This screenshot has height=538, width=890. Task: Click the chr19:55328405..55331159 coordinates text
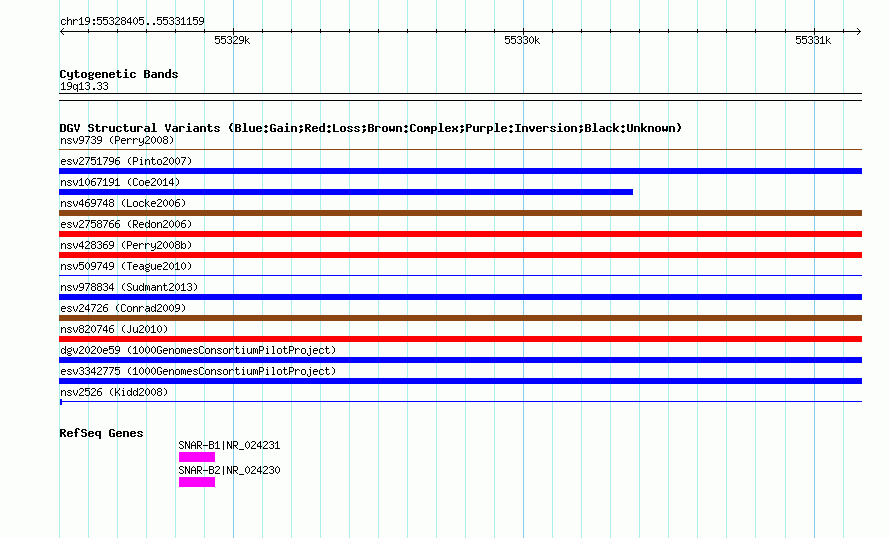tap(132, 22)
